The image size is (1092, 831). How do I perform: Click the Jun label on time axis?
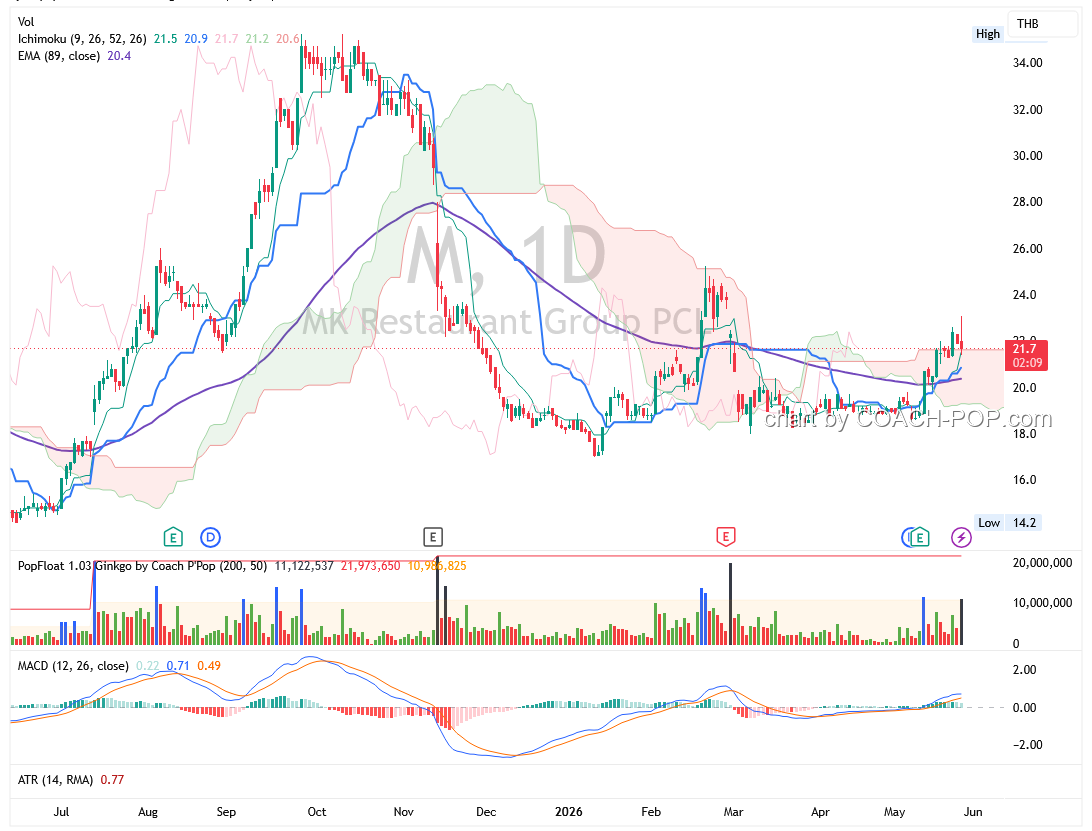tap(973, 812)
